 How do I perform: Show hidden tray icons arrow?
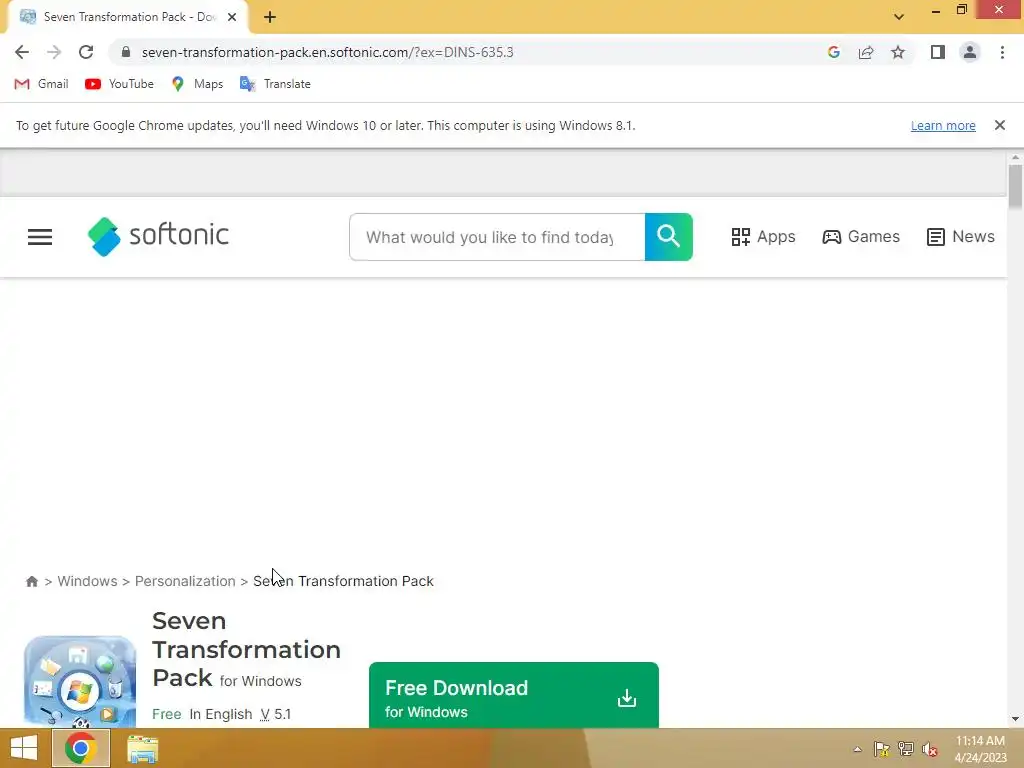857,749
